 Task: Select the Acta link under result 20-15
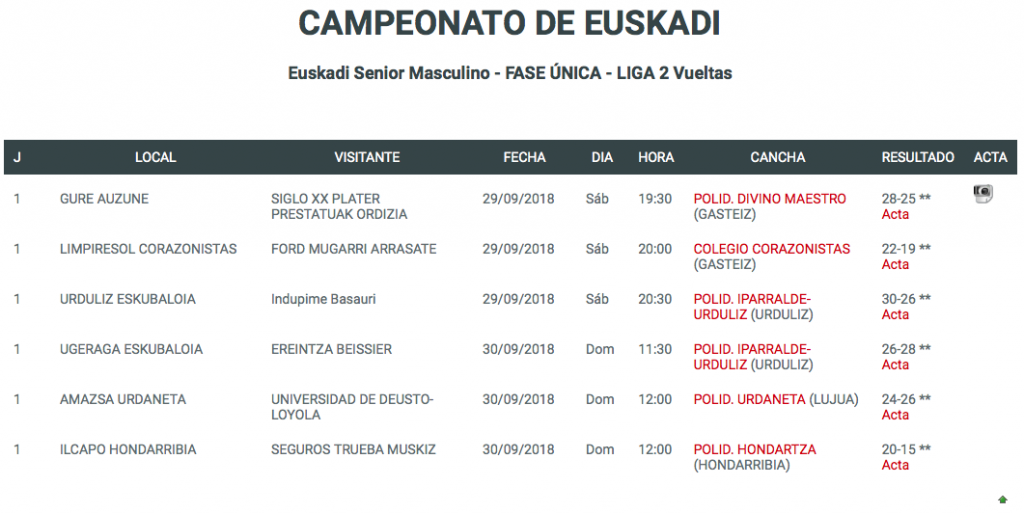(895, 465)
